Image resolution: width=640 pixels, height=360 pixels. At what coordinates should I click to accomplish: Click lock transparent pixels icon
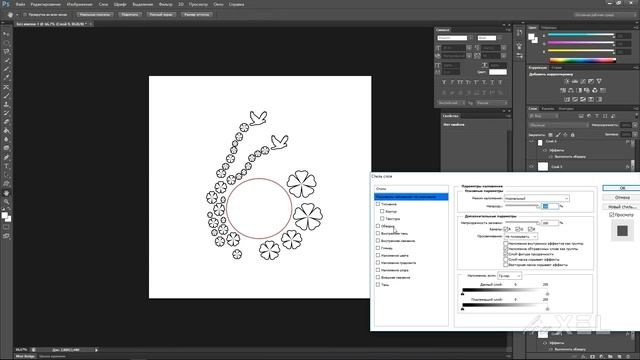[x=550, y=134]
